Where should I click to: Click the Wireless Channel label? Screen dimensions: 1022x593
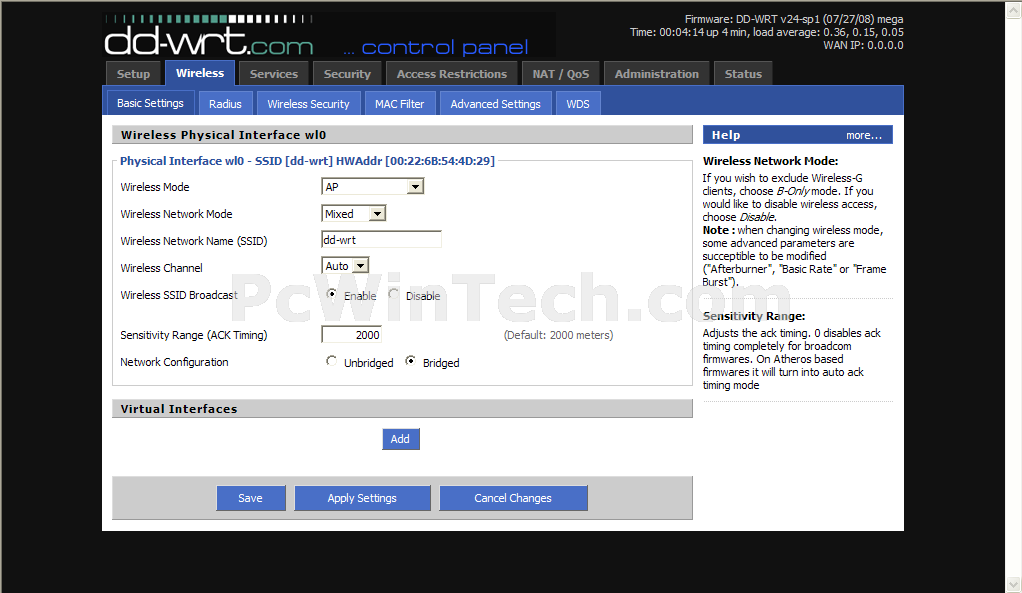pos(161,268)
